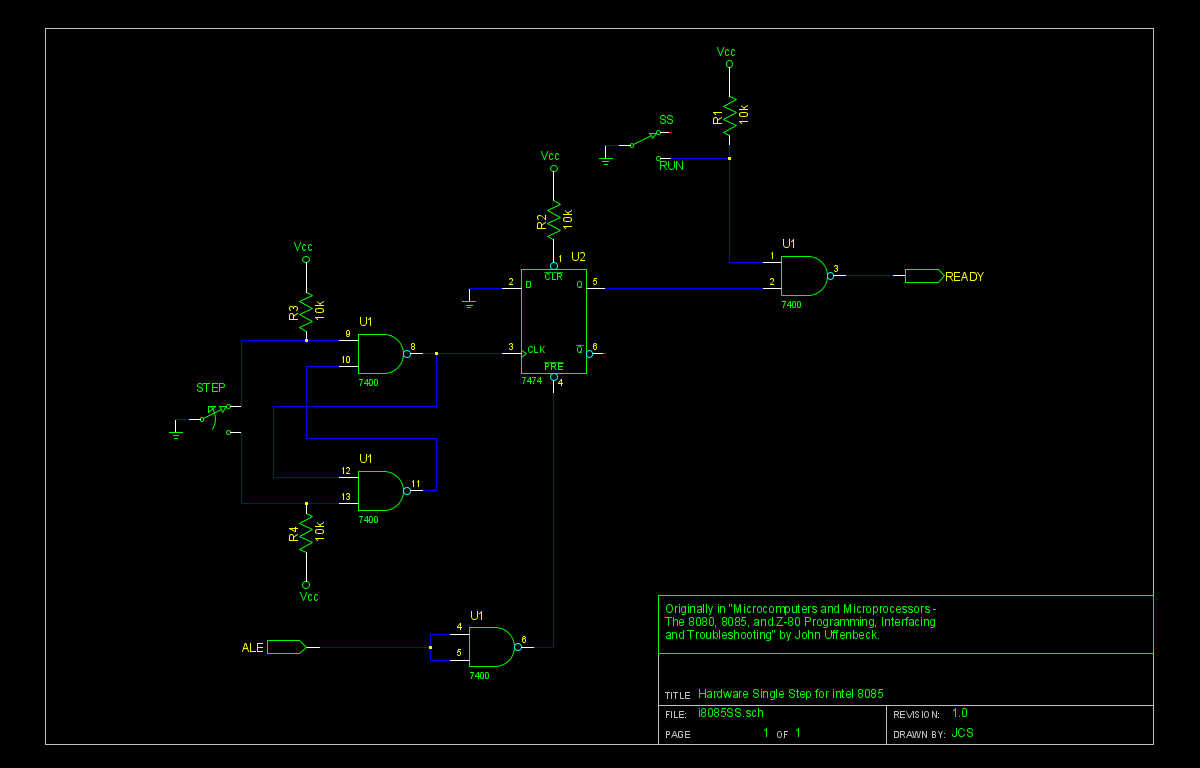
Task: Click the RUN label near the SS switch
Action: click(671, 166)
